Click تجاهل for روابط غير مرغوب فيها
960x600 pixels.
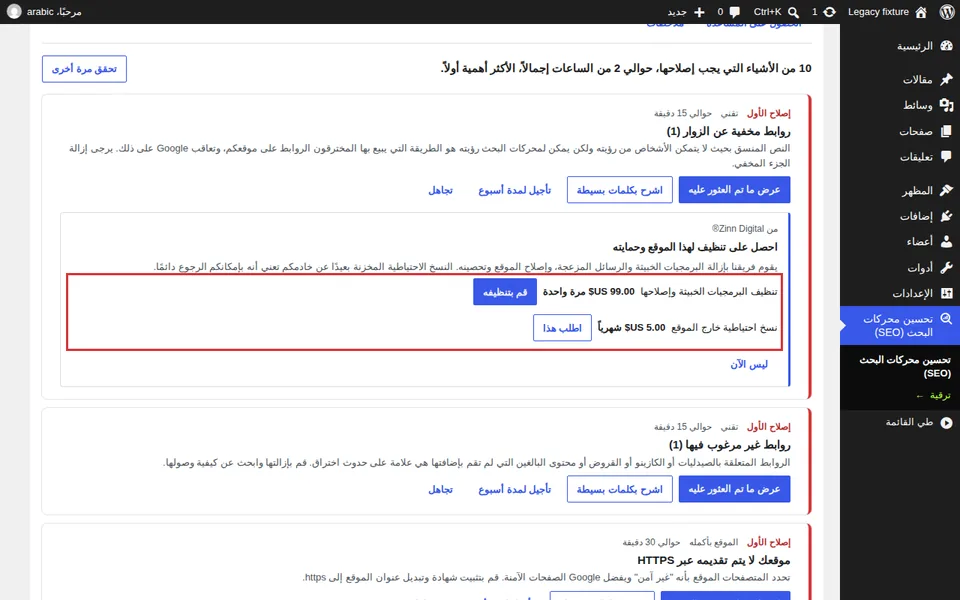tap(440, 489)
